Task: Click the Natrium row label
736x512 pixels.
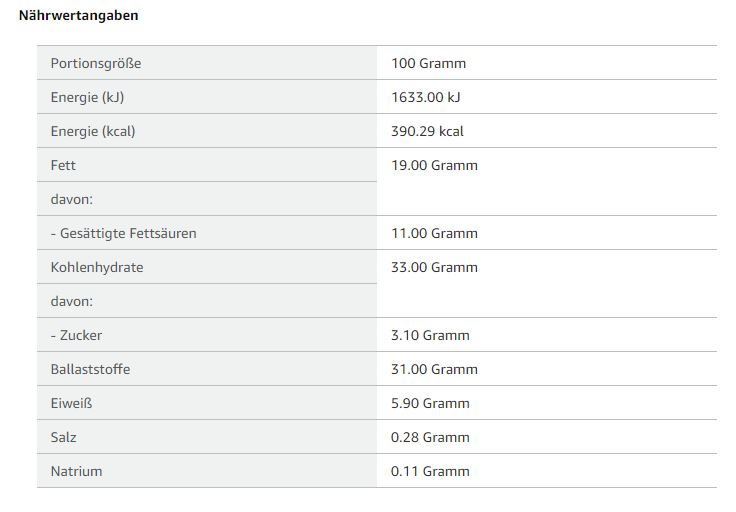Action: pos(76,471)
